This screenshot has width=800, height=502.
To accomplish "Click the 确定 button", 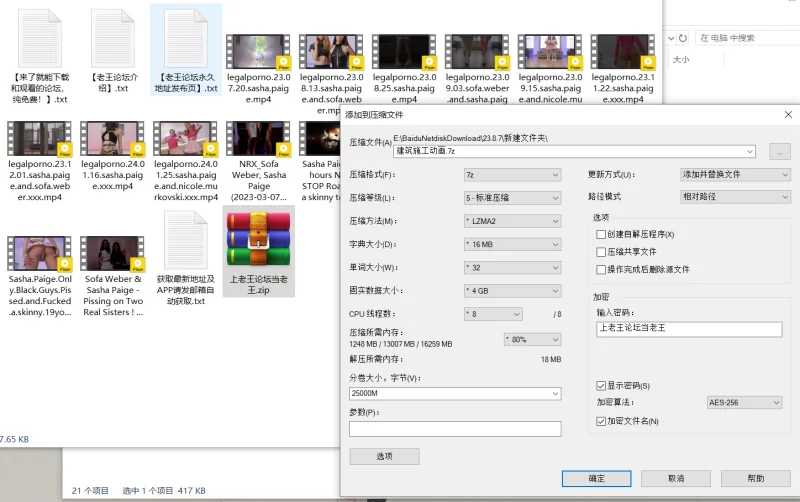I will tap(596, 479).
